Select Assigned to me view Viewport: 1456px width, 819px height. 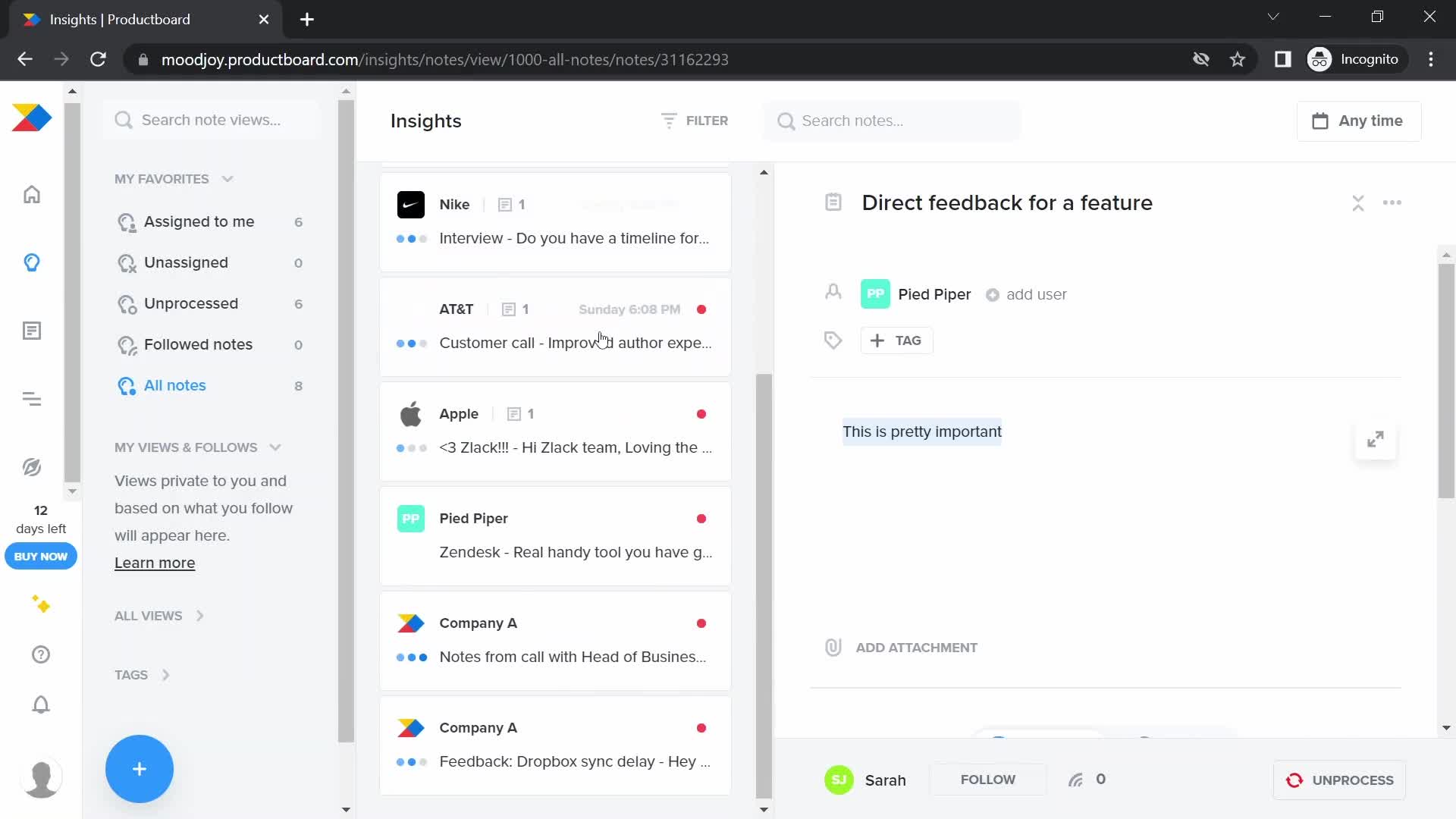(x=211, y=221)
